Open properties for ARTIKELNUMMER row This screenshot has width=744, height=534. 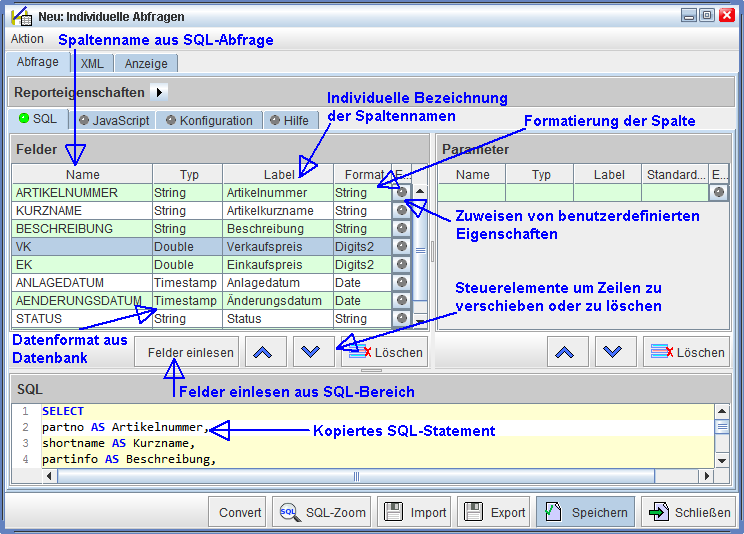401,193
